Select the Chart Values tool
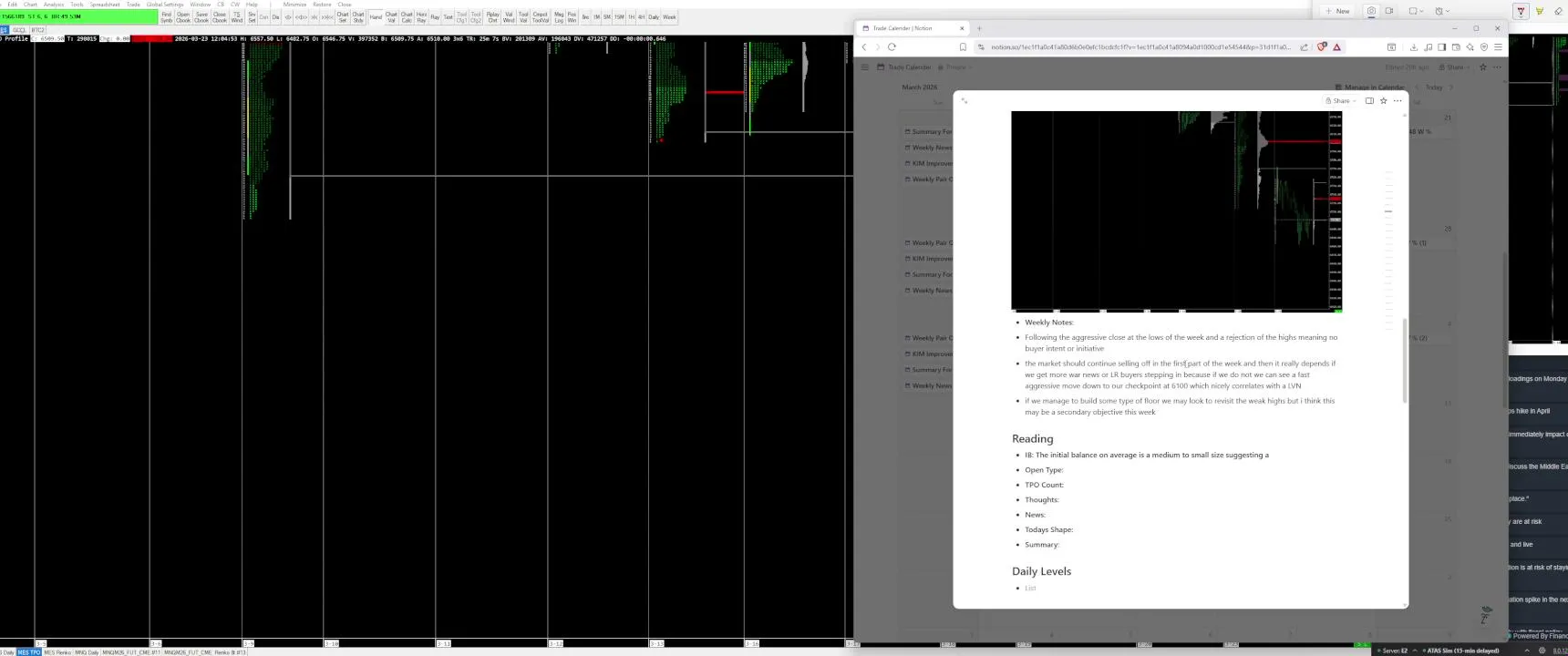This screenshot has height=656, width=1568. [x=391, y=16]
